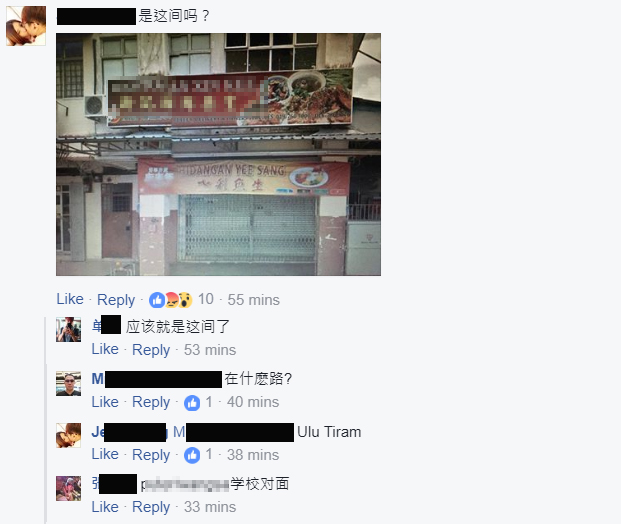Screen dimensions: 621x524
Task: Open the 33 mins timestamp
Action: click(210, 507)
